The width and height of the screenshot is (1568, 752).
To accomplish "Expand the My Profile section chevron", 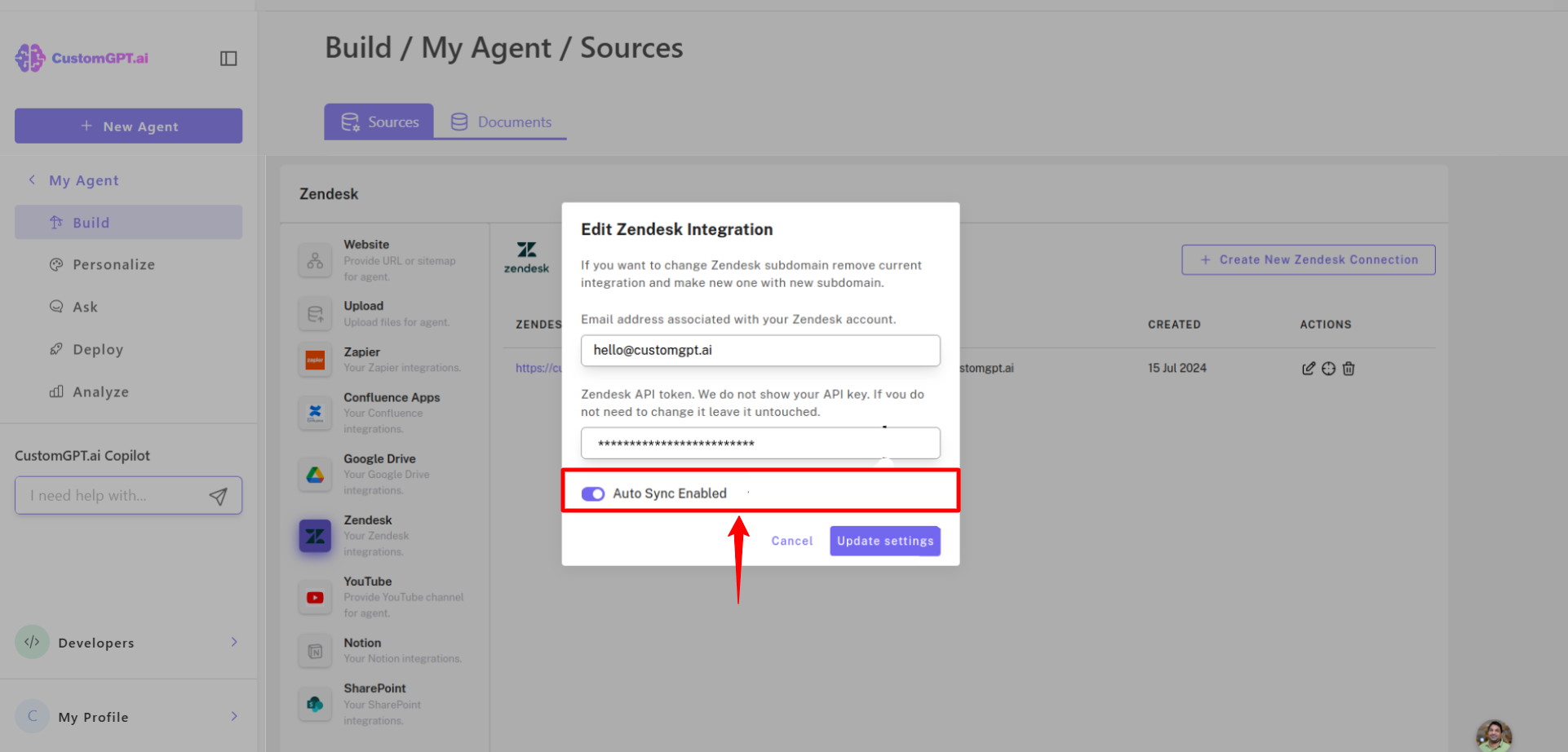I will pyautogui.click(x=234, y=716).
